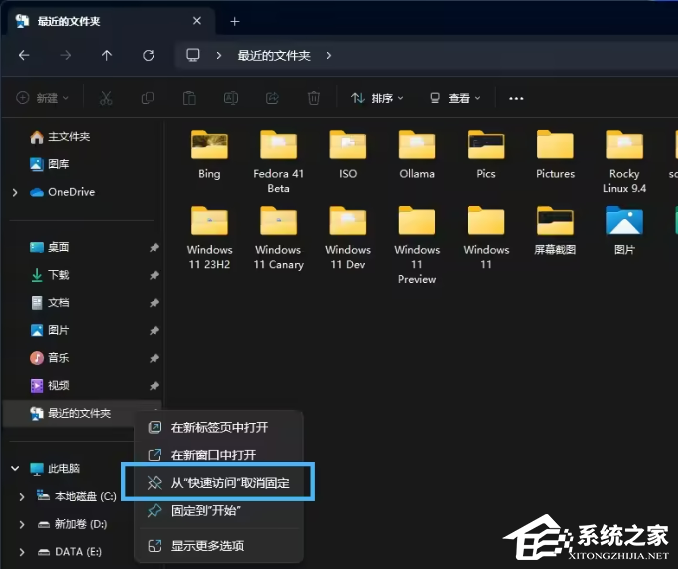Click the Share icon in toolbar
Viewport: 678px width, 569px height.
(272, 98)
